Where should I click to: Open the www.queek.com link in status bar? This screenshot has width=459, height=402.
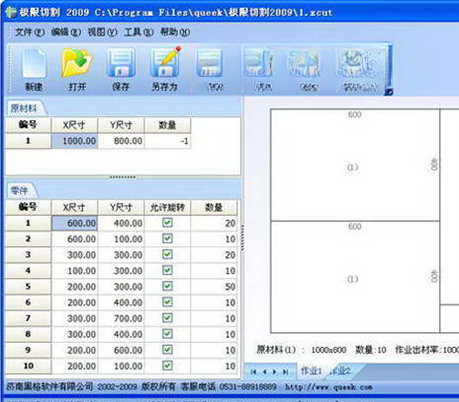click(x=328, y=387)
